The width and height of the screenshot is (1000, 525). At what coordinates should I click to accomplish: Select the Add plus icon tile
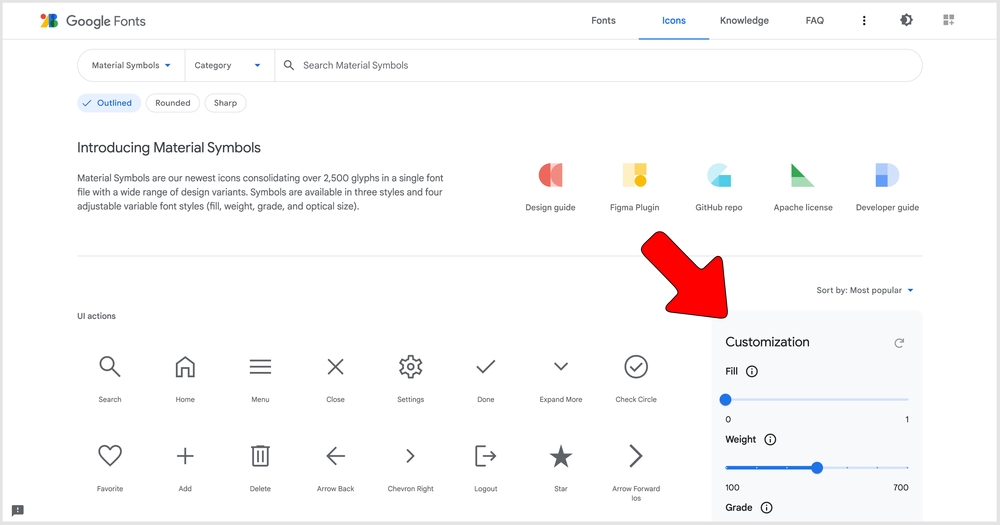pyautogui.click(x=185, y=467)
